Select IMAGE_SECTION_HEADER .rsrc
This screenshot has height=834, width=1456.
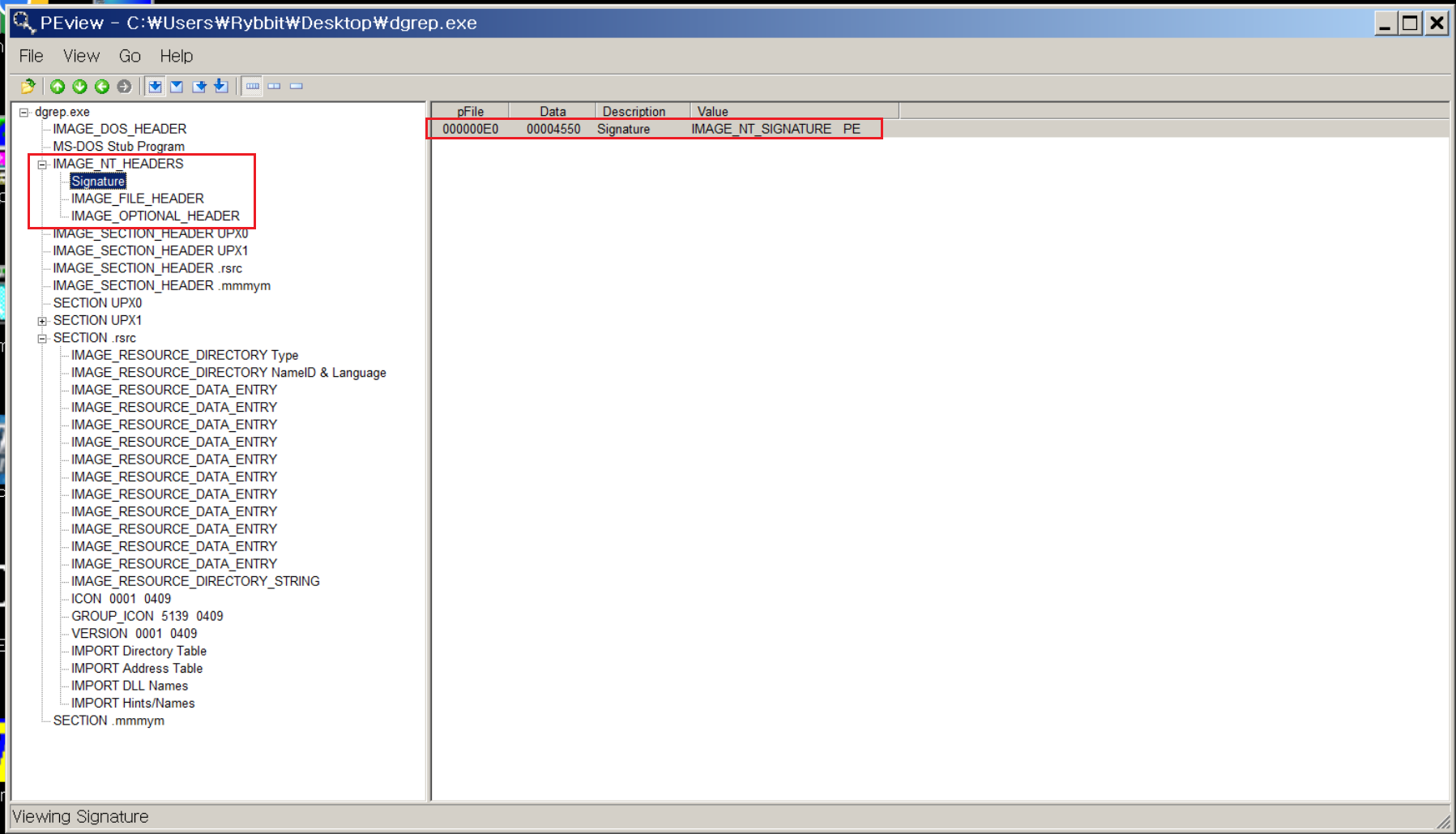point(147,268)
